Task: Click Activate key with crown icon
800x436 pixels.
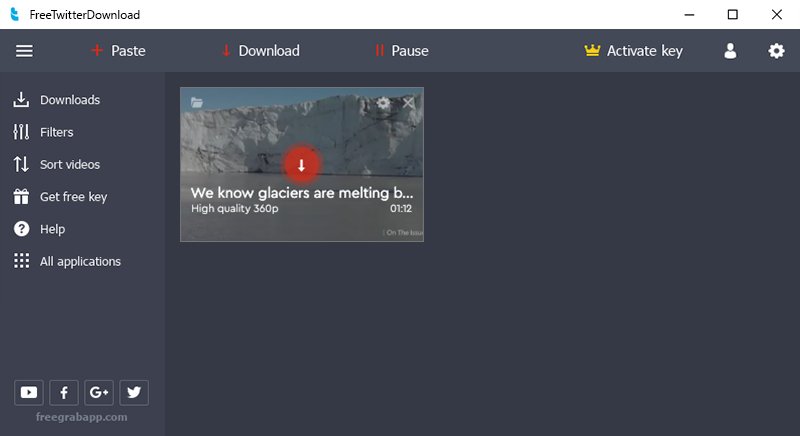Action: pos(634,51)
